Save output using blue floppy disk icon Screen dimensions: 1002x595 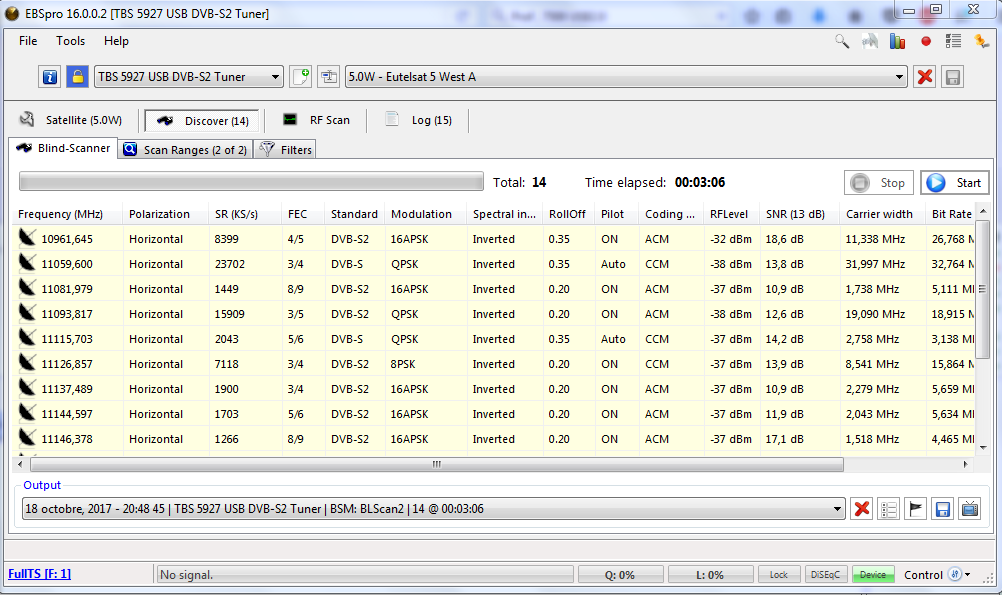pos(942,509)
